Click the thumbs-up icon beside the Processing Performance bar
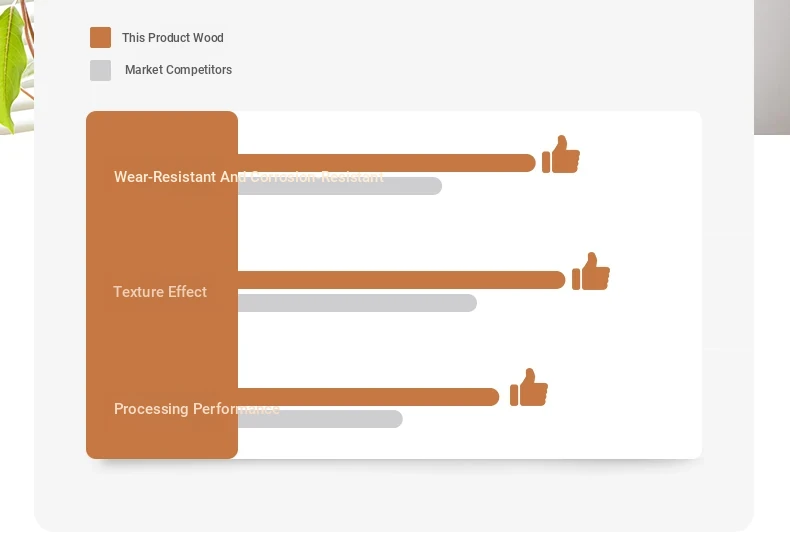Screen dimensions: 790x560 [x=529, y=387]
